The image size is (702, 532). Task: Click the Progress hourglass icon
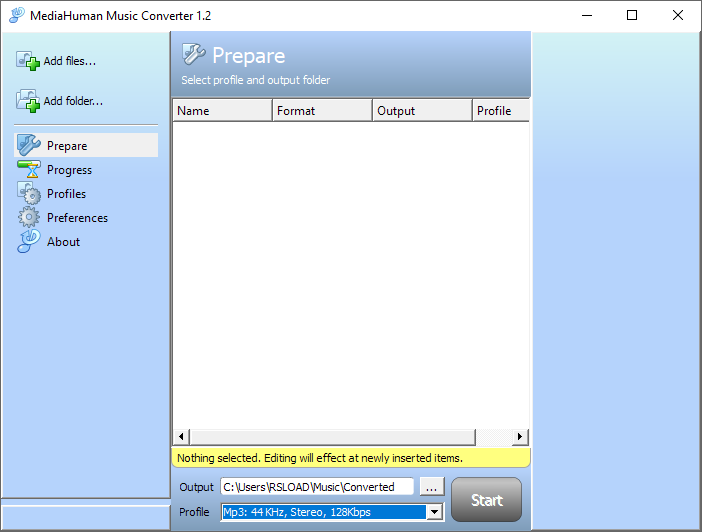point(29,169)
